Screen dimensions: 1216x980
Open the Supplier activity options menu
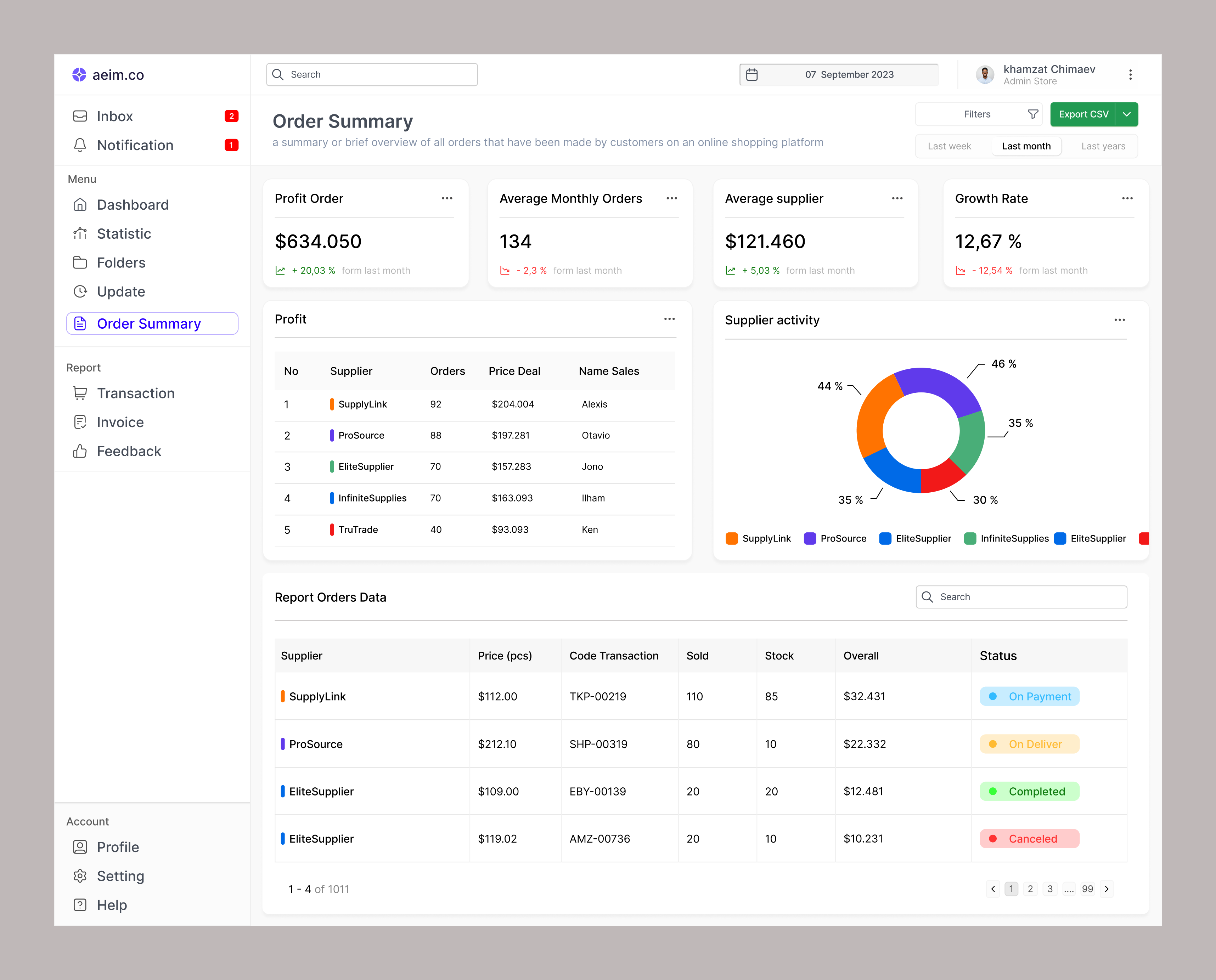pos(1120,319)
